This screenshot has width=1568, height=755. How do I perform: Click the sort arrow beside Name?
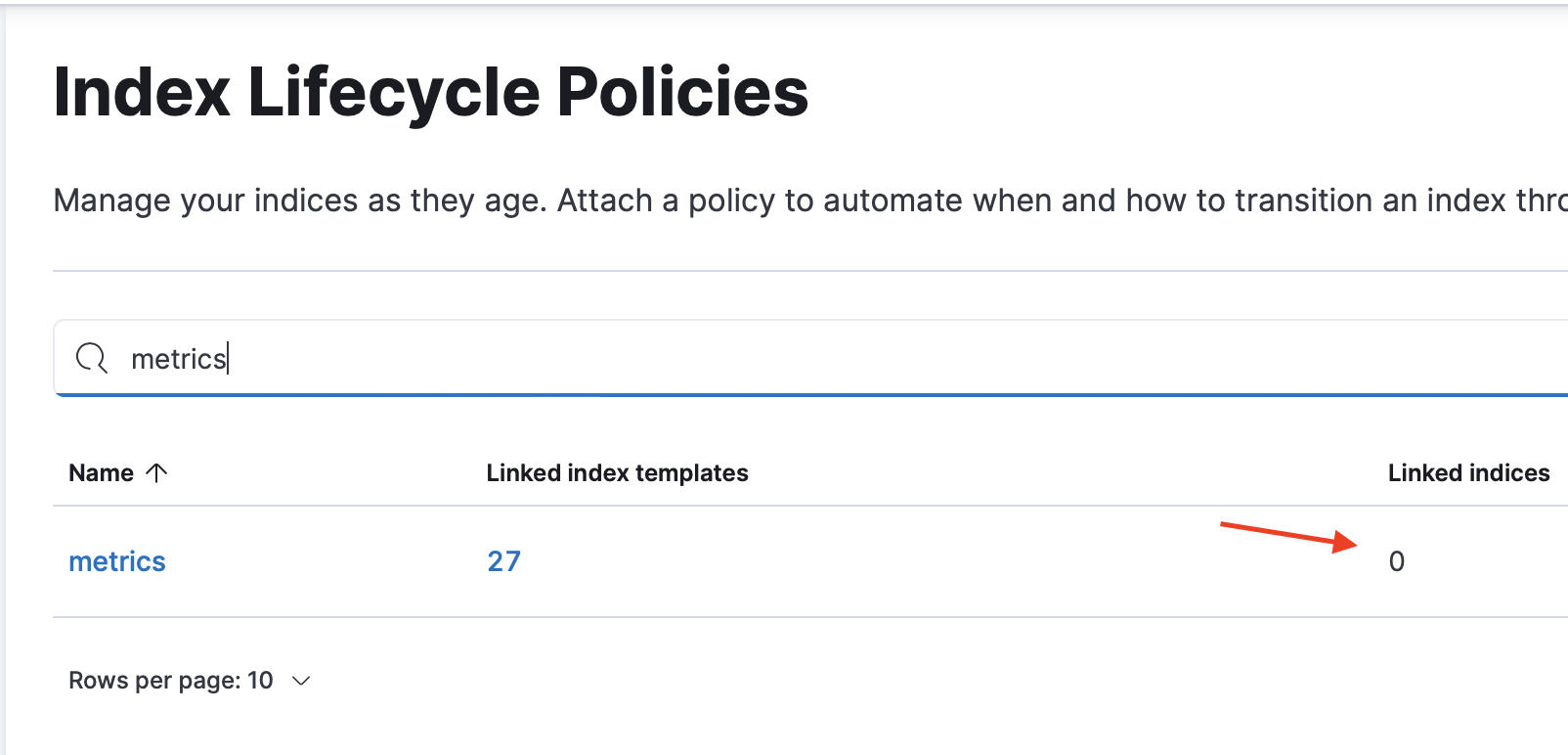click(x=156, y=473)
